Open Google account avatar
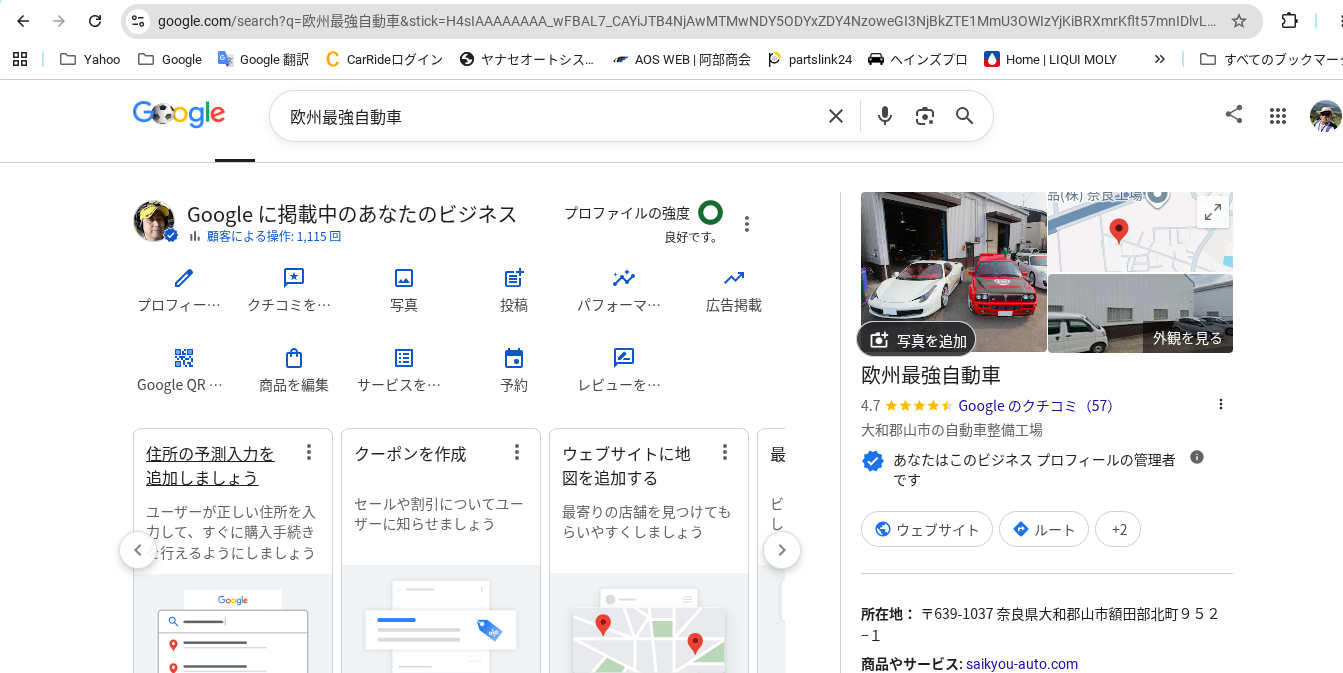 (x=1326, y=116)
